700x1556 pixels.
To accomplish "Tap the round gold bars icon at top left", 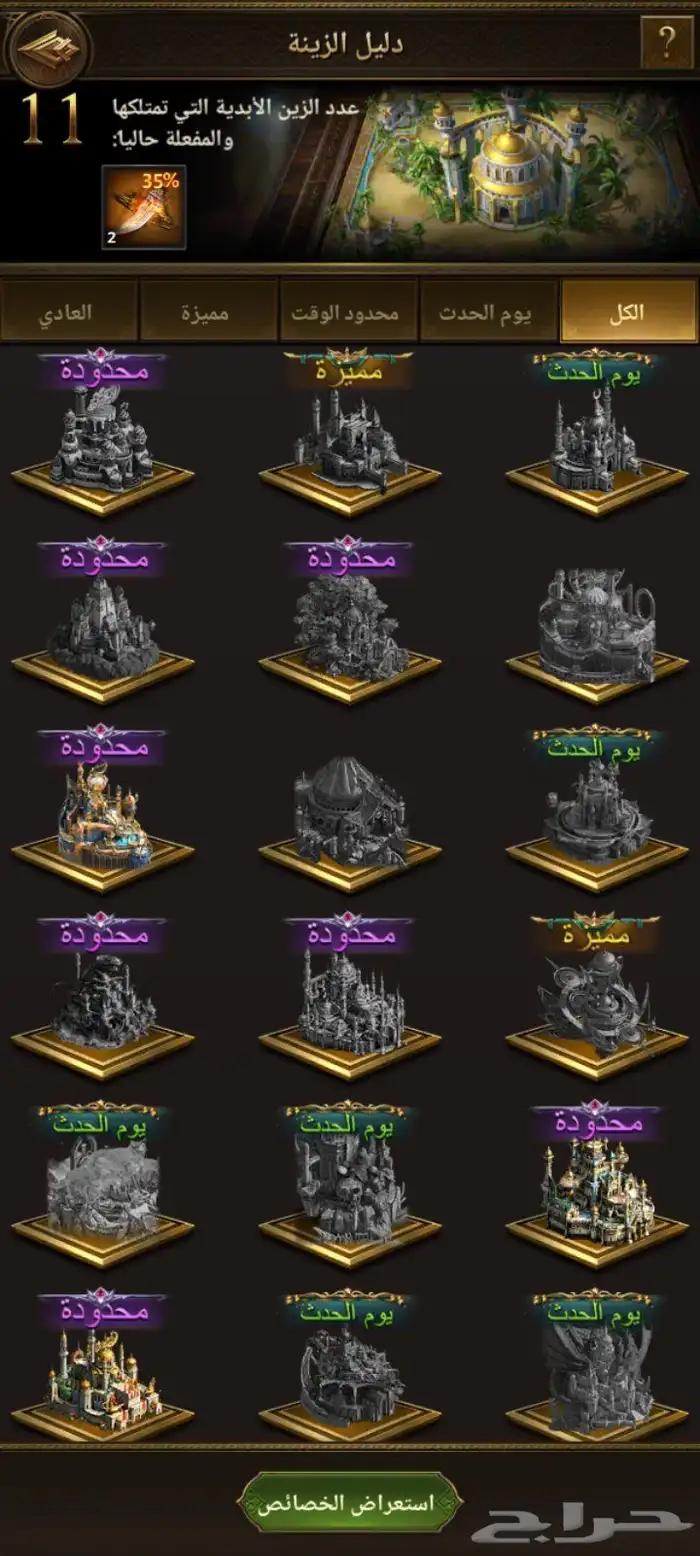I will tap(47, 46).
